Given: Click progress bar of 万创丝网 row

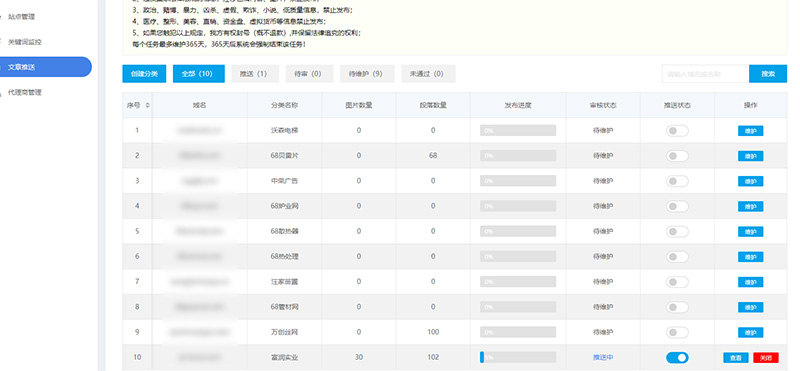Looking at the screenshot, I should tap(518, 332).
